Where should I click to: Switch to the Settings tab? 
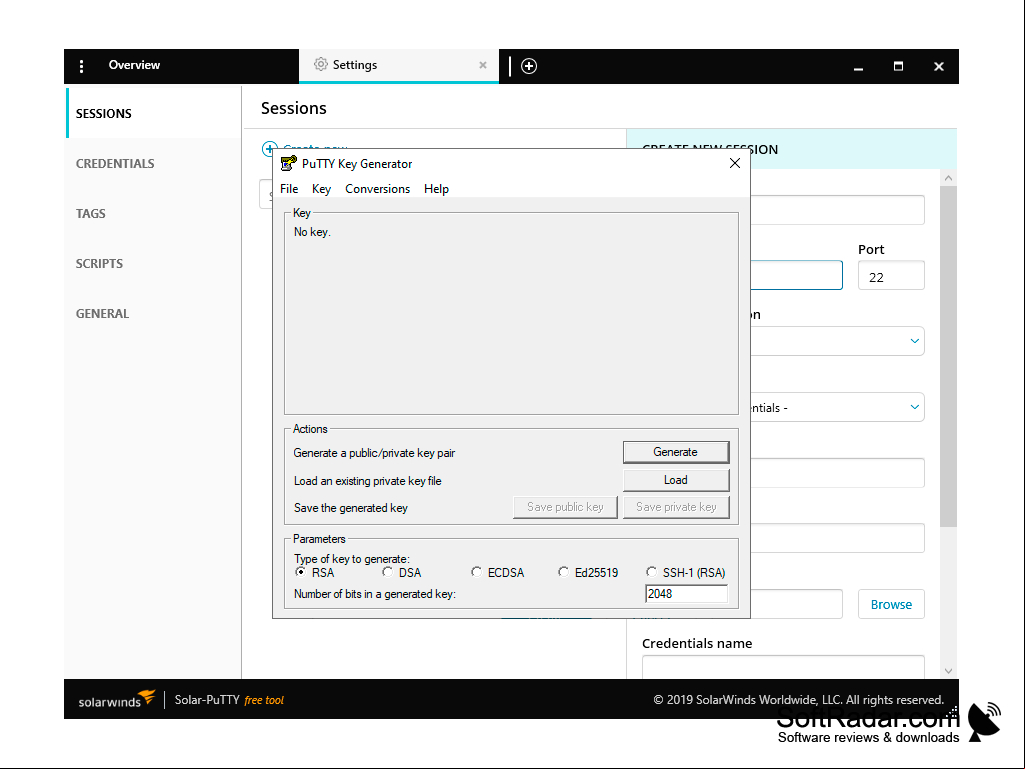pyautogui.click(x=399, y=65)
